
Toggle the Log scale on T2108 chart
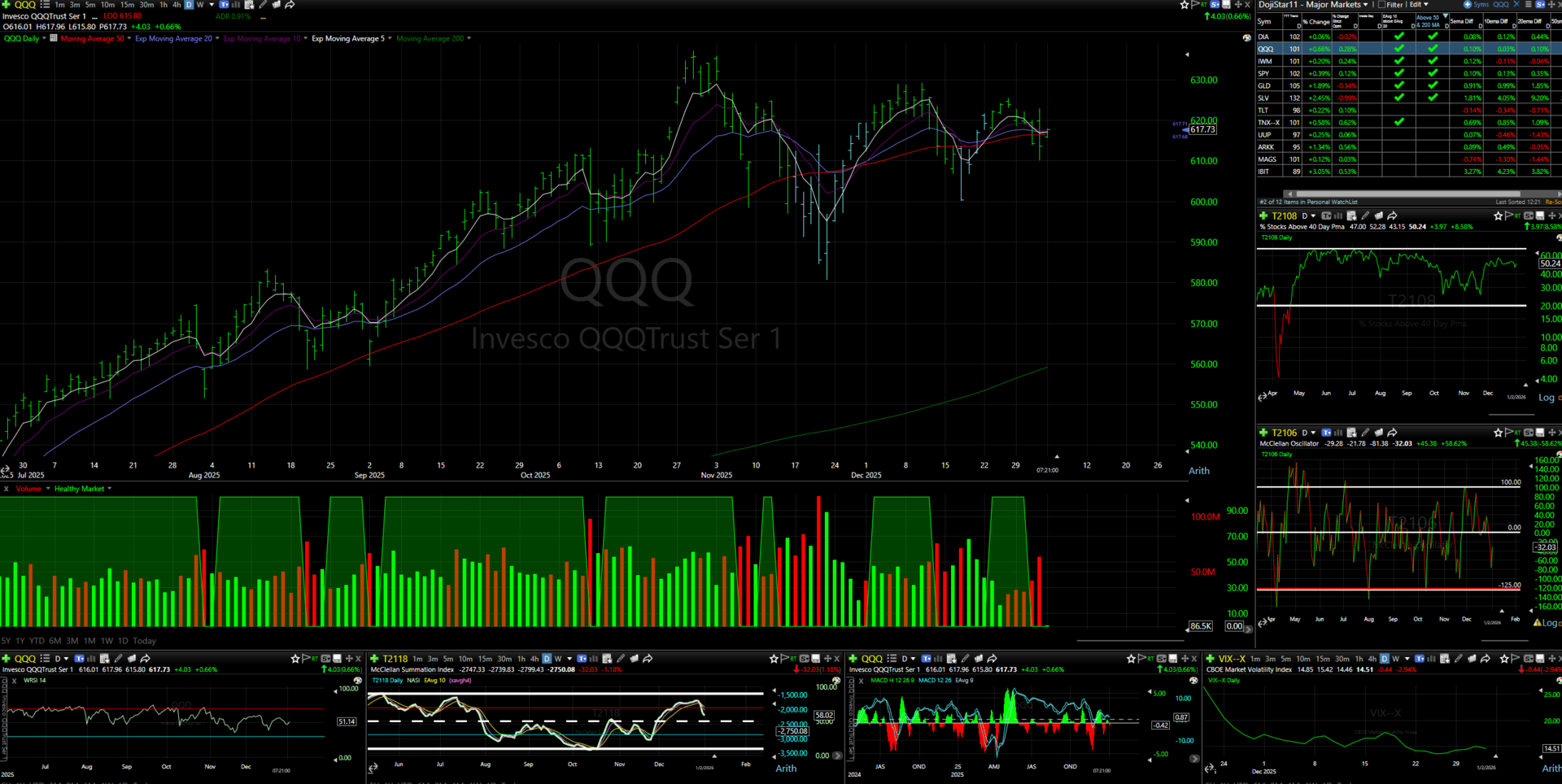pos(1546,398)
